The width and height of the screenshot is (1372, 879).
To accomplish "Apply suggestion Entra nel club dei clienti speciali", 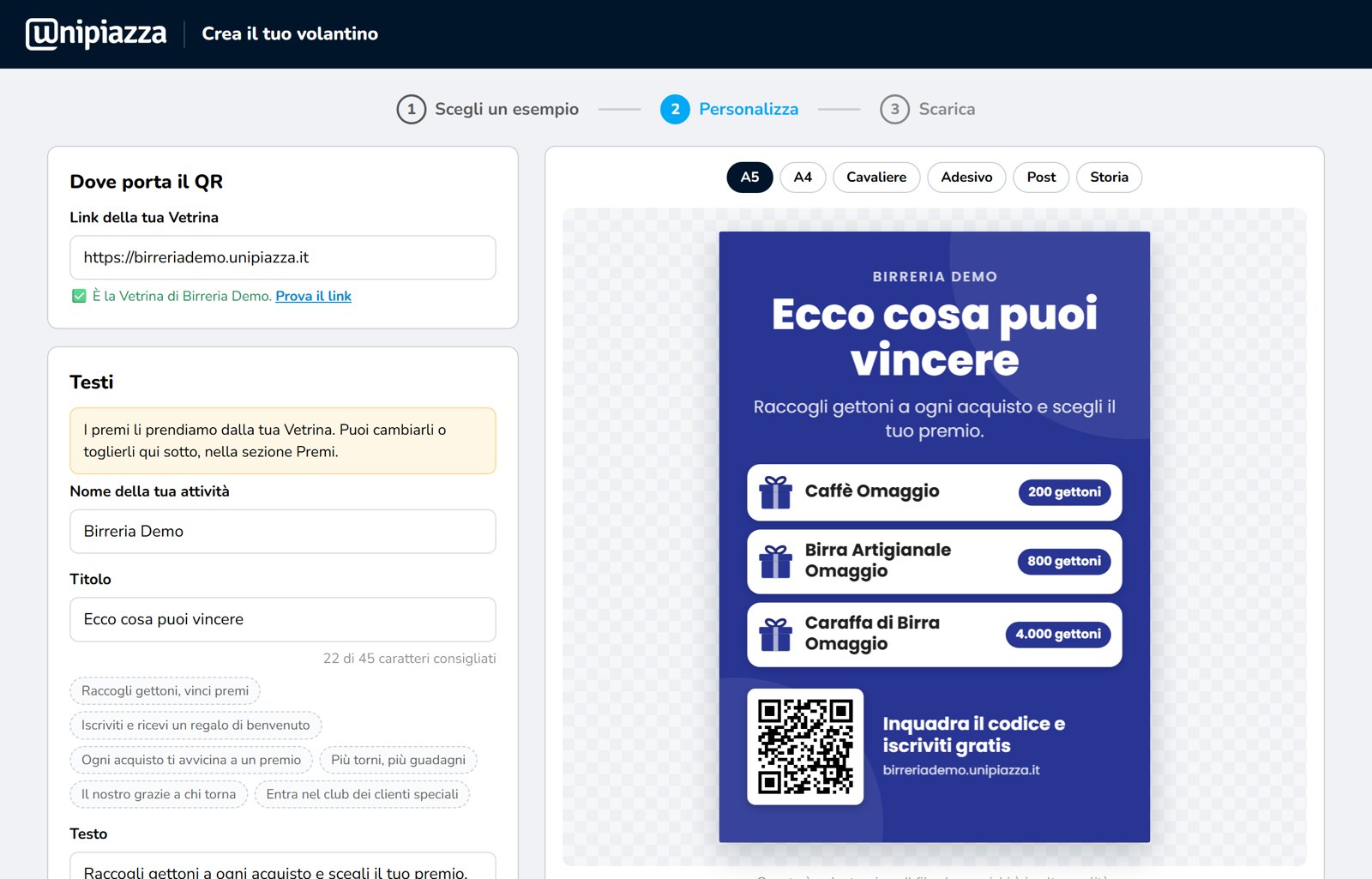I will coord(362,794).
